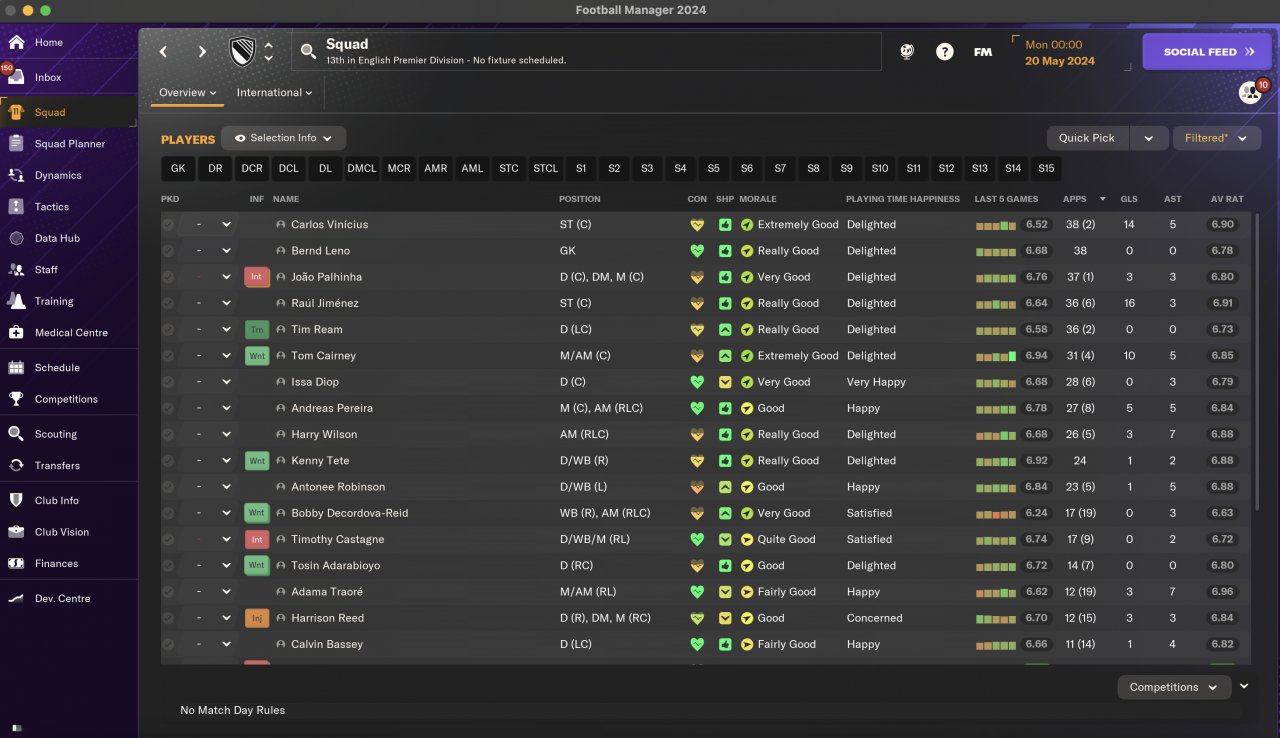Open the help question mark icon

[x=945, y=52]
